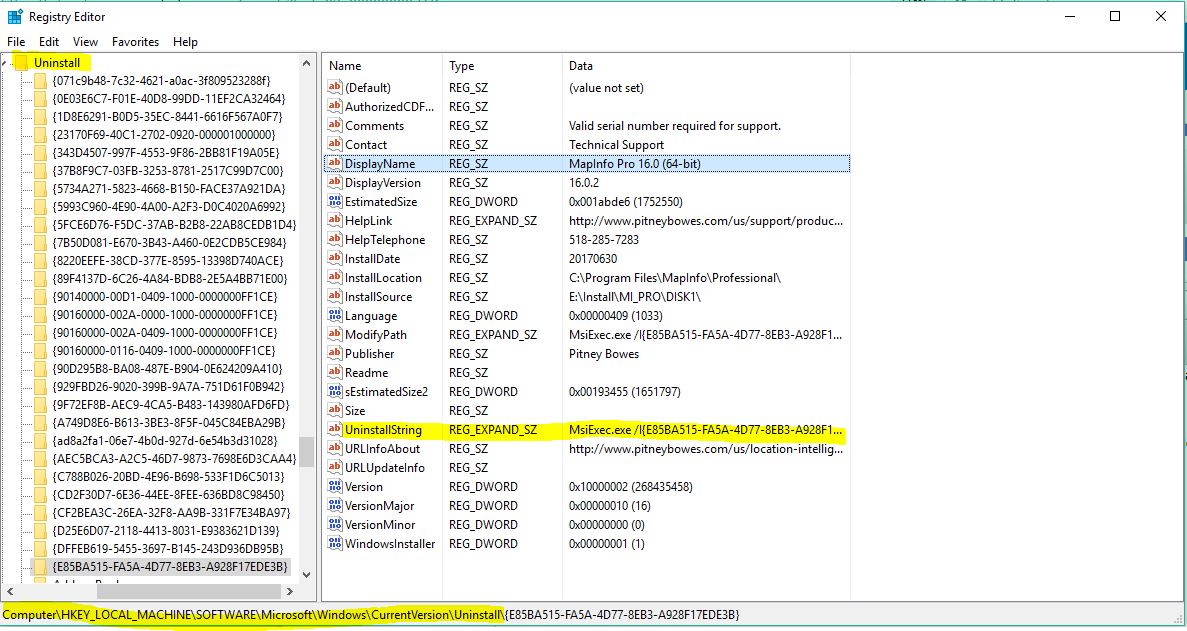Sort values by the Name column header
1187x631 pixels.
tap(345, 66)
